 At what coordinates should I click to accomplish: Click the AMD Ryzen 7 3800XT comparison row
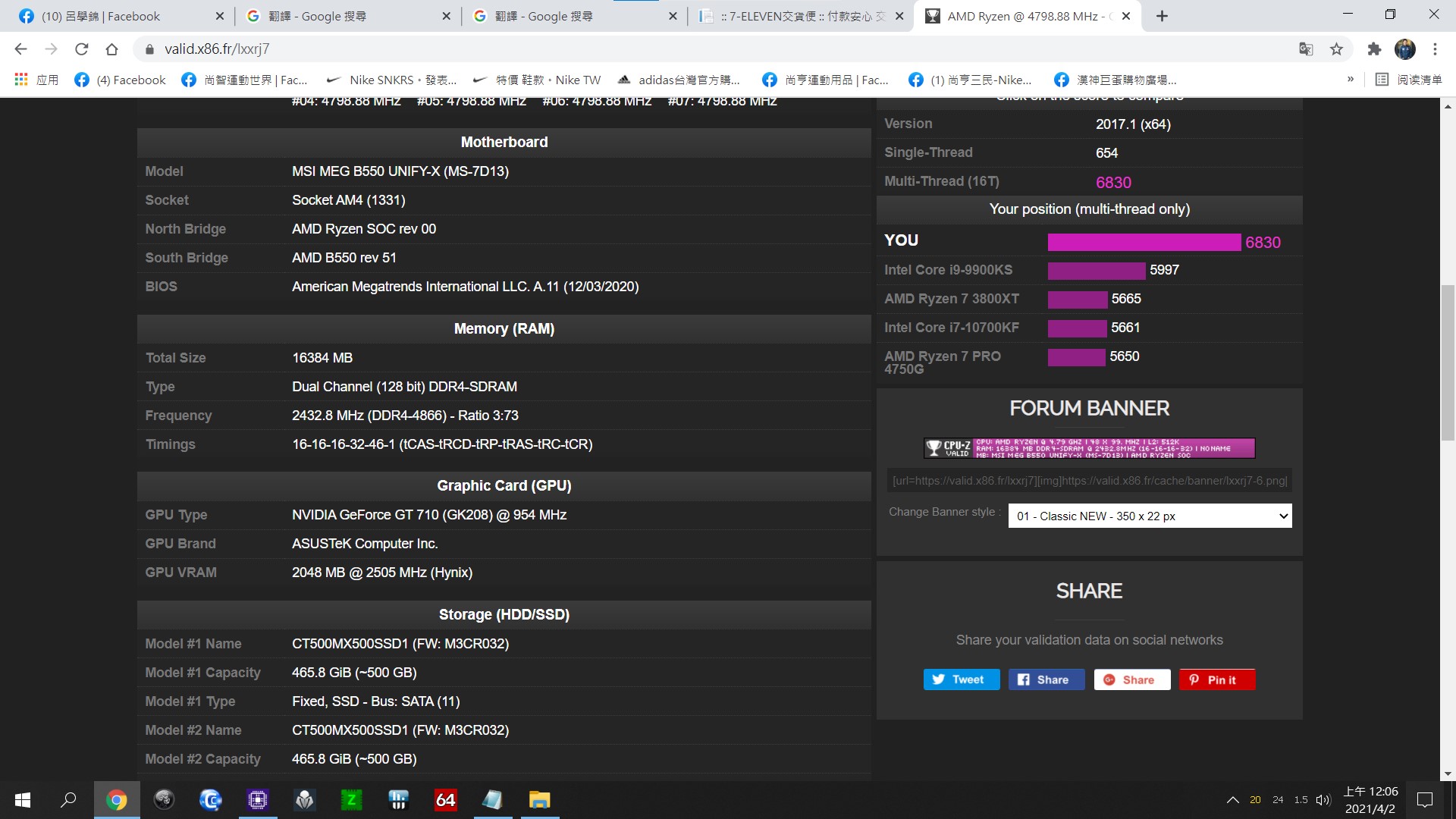[1089, 299]
